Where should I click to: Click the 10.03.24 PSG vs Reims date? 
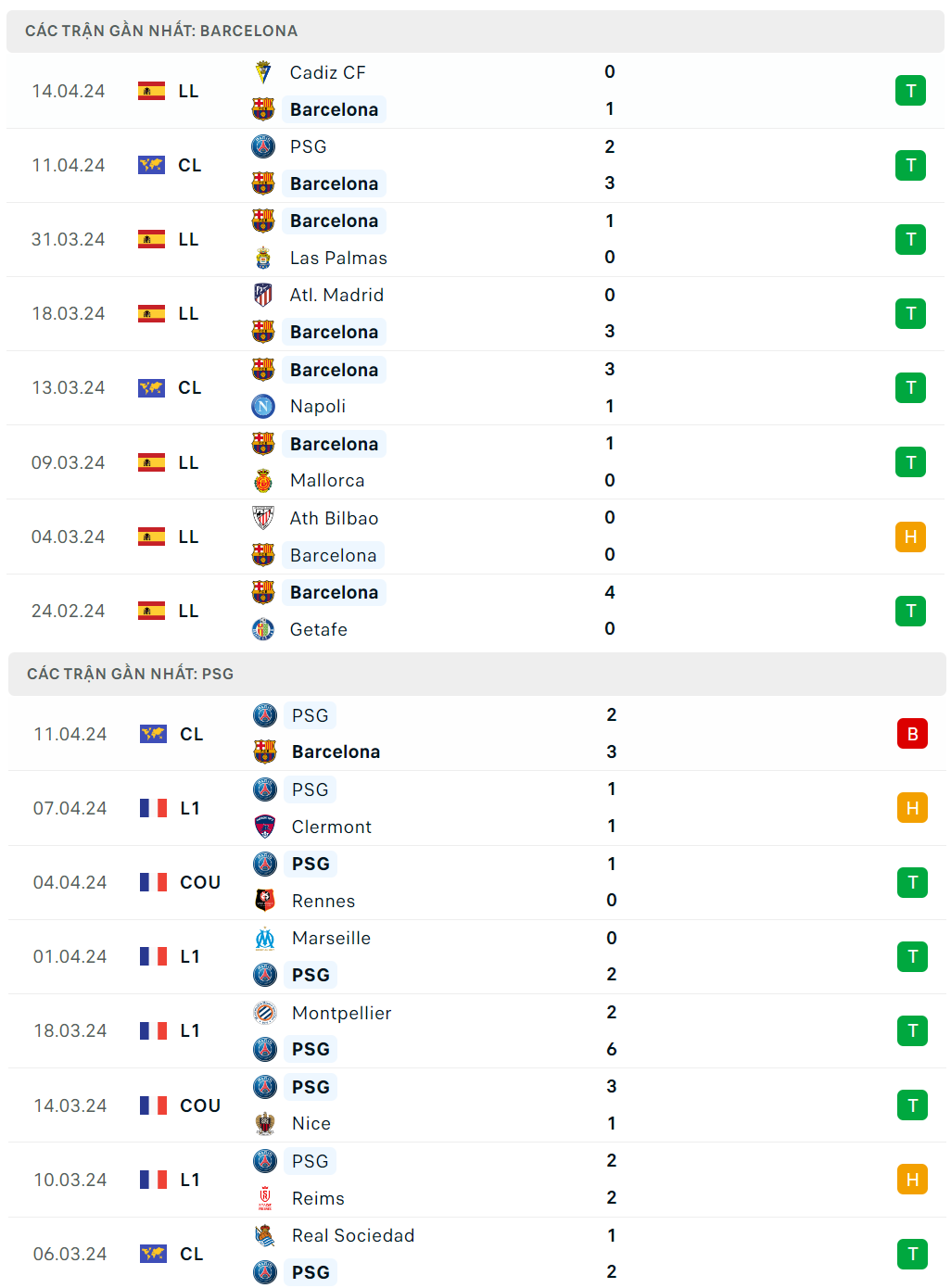(70, 1180)
